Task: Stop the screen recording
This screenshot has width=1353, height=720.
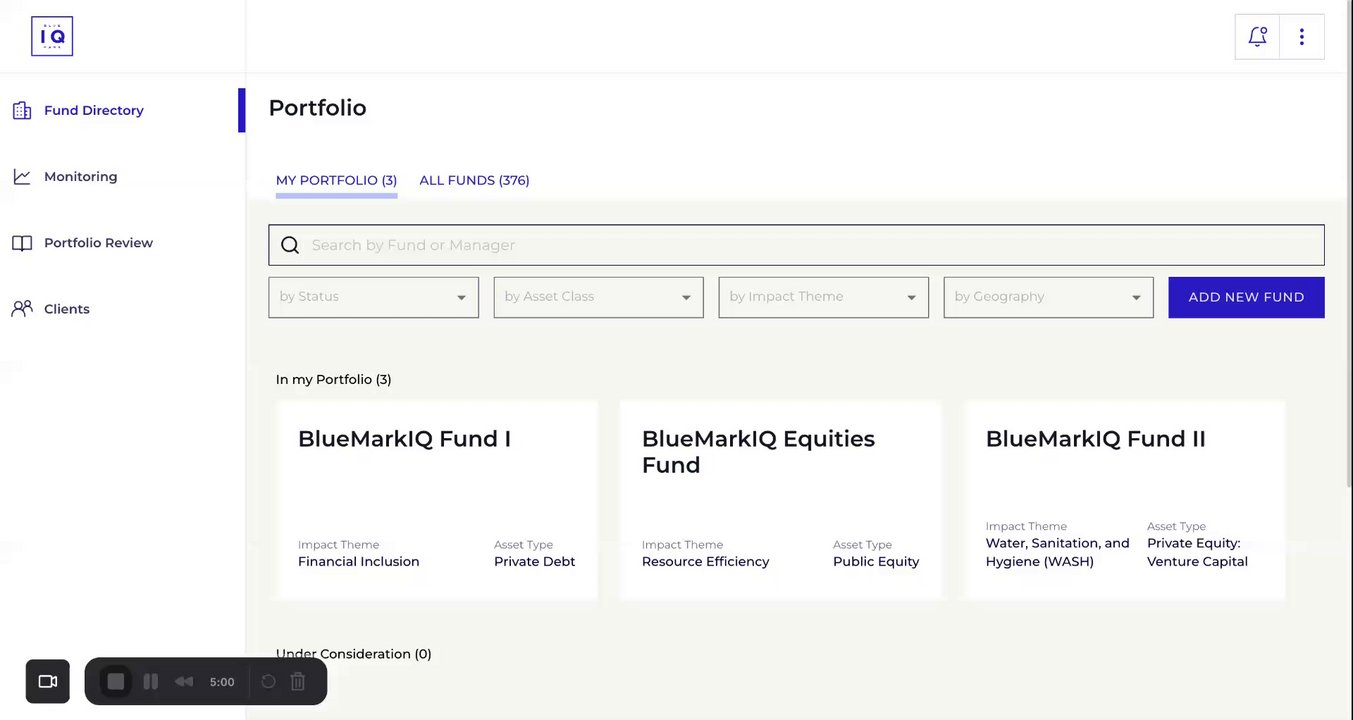Action: click(116, 681)
